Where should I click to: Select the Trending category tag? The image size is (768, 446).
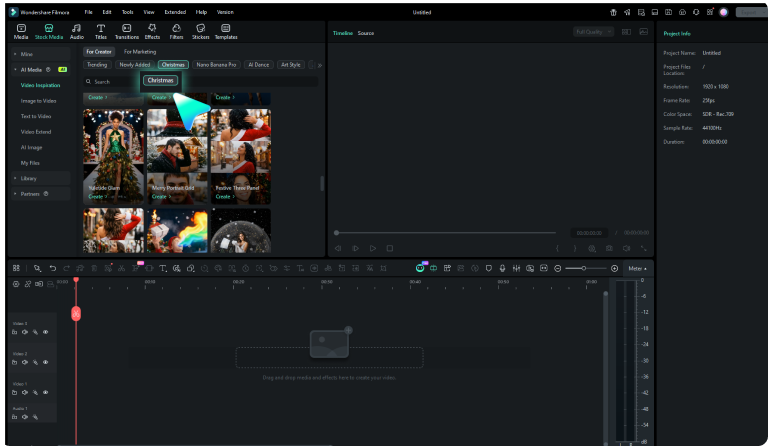[x=97, y=65]
